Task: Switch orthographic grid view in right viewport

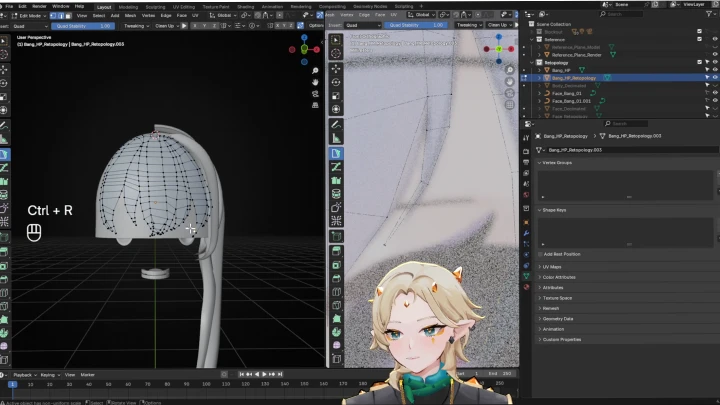Action: pos(510,105)
